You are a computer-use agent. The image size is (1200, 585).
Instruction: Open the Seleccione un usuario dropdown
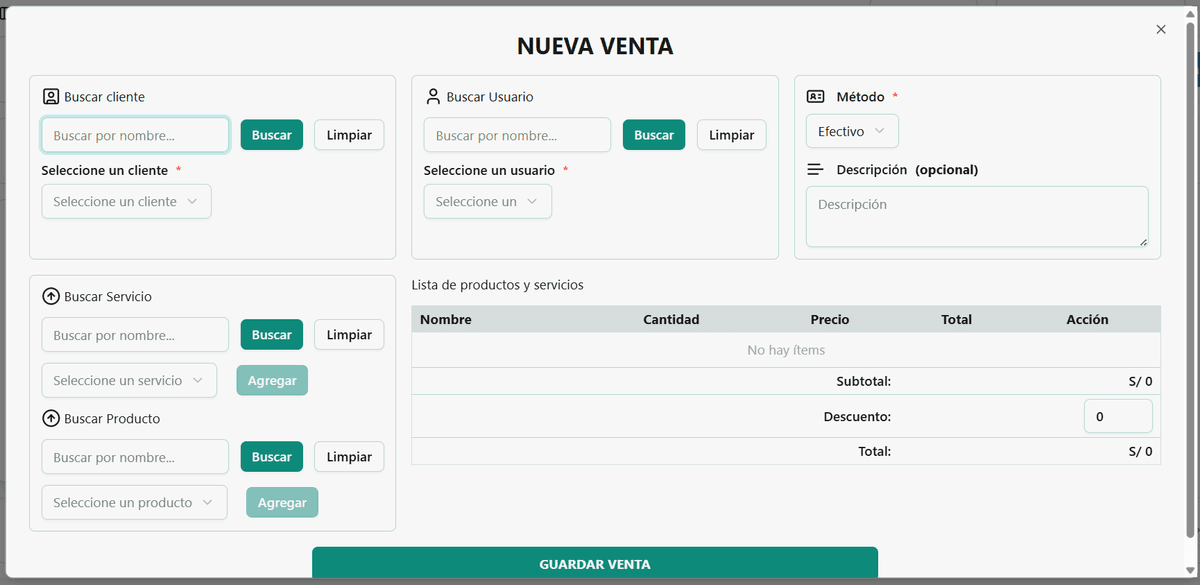tap(487, 201)
